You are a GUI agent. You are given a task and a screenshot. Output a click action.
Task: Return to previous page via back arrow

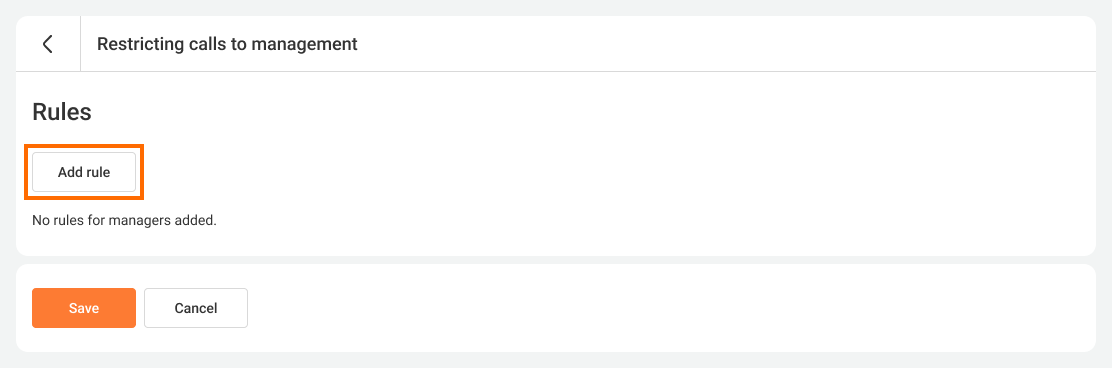pyautogui.click(x=48, y=44)
